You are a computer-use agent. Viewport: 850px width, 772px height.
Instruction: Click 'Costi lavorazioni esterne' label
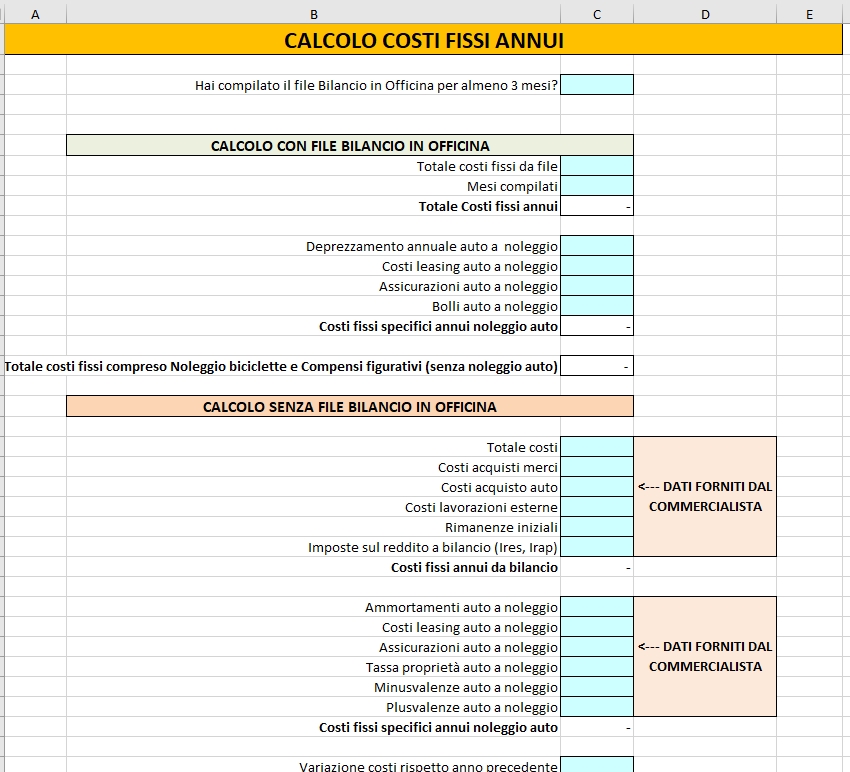[x=481, y=507]
